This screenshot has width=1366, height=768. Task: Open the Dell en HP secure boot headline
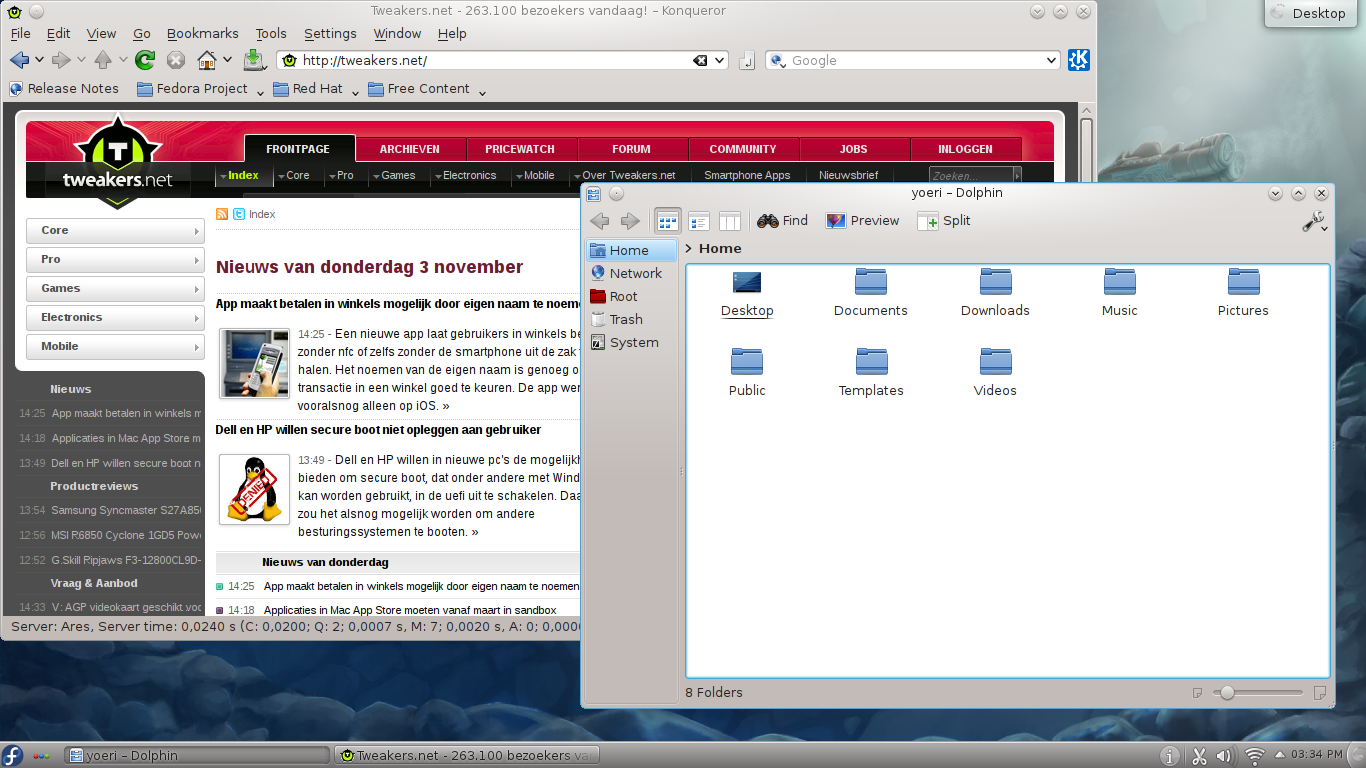[379, 430]
